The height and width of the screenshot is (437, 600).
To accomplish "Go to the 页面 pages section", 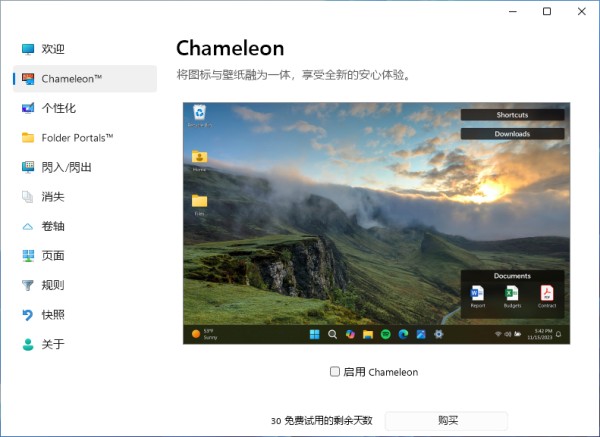I will point(85,256).
